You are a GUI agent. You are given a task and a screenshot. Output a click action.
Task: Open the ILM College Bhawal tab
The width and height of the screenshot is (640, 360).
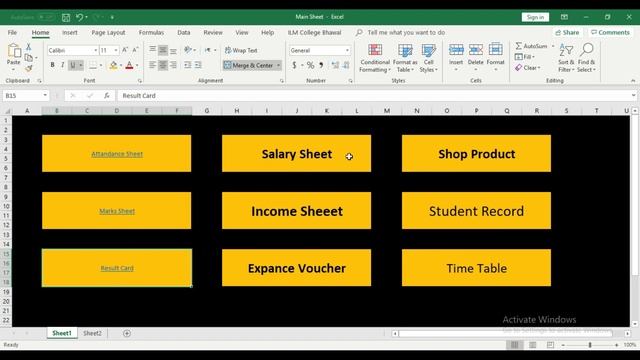pyautogui.click(x=314, y=32)
